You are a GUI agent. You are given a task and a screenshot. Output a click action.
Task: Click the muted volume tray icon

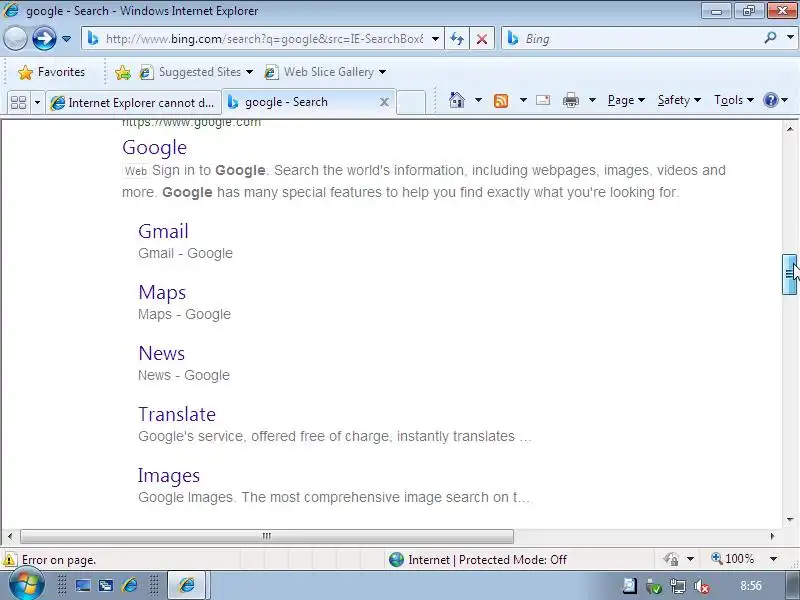[702, 586]
